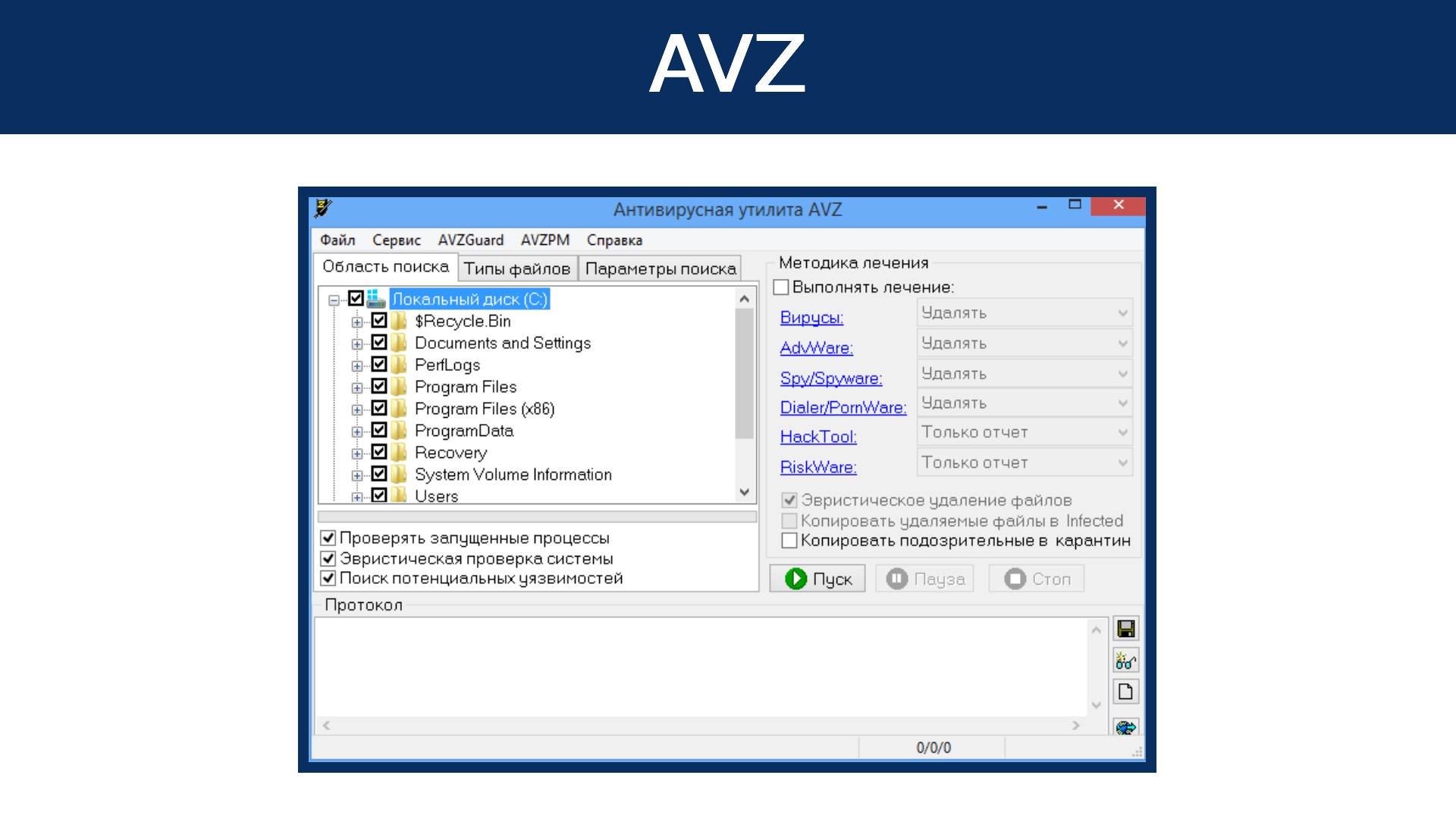Click the Пауза button
Screen dimensions: 1456x819
click(x=924, y=579)
